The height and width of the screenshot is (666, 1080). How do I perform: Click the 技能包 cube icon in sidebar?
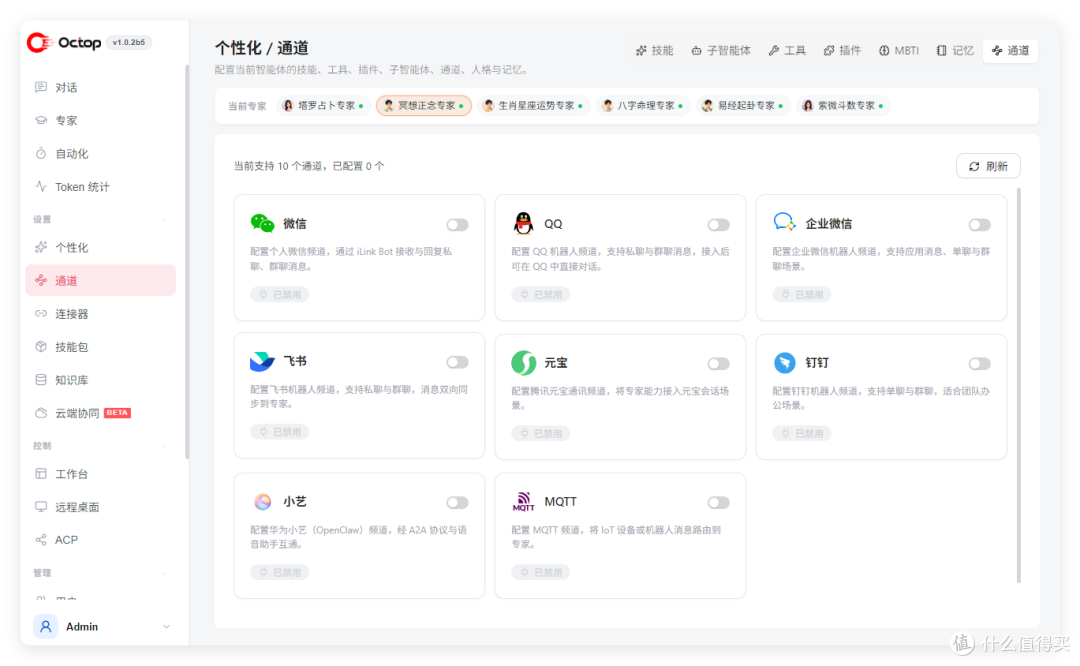[41, 346]
